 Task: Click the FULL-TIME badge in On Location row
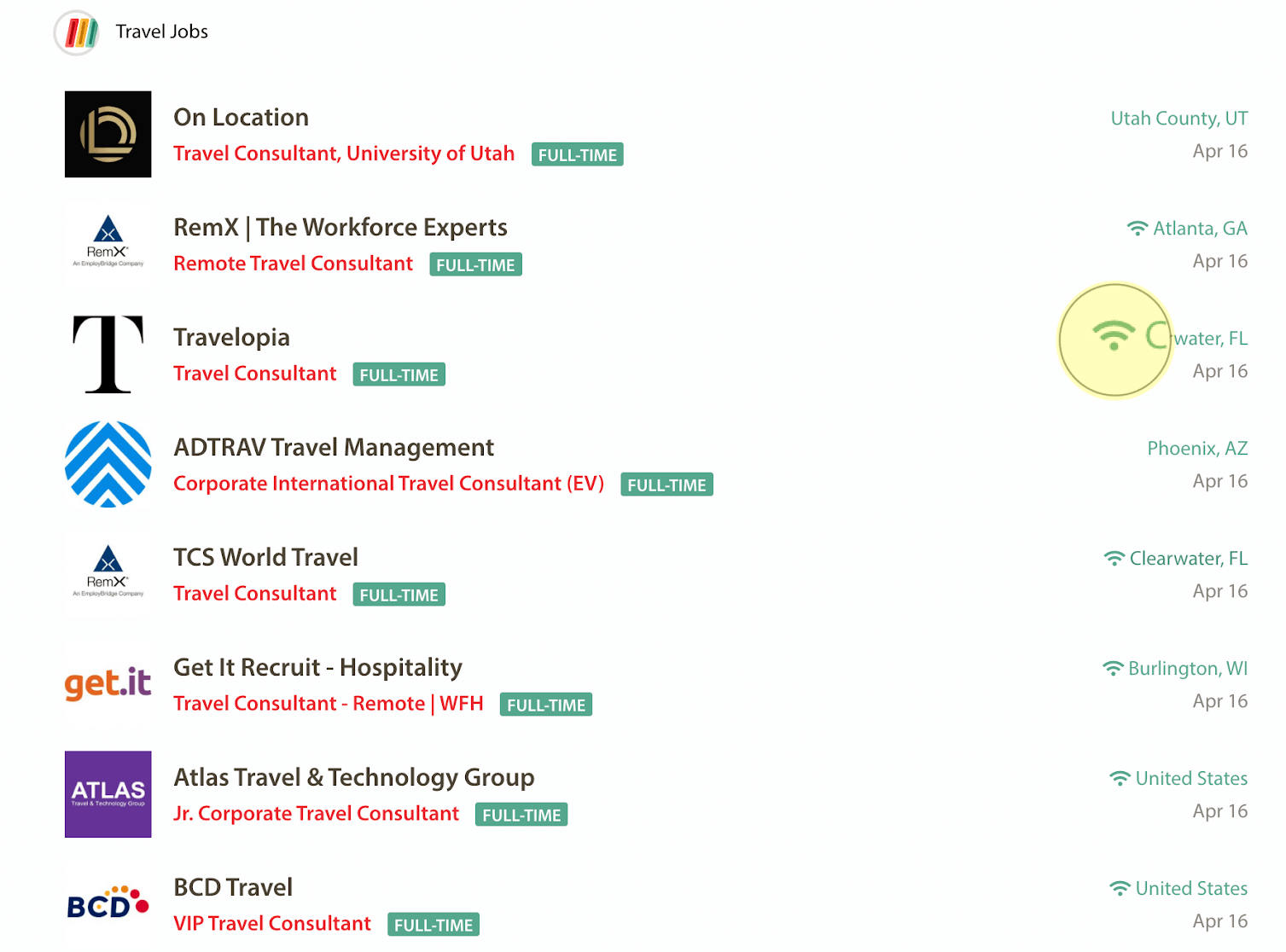pos(578,154)
